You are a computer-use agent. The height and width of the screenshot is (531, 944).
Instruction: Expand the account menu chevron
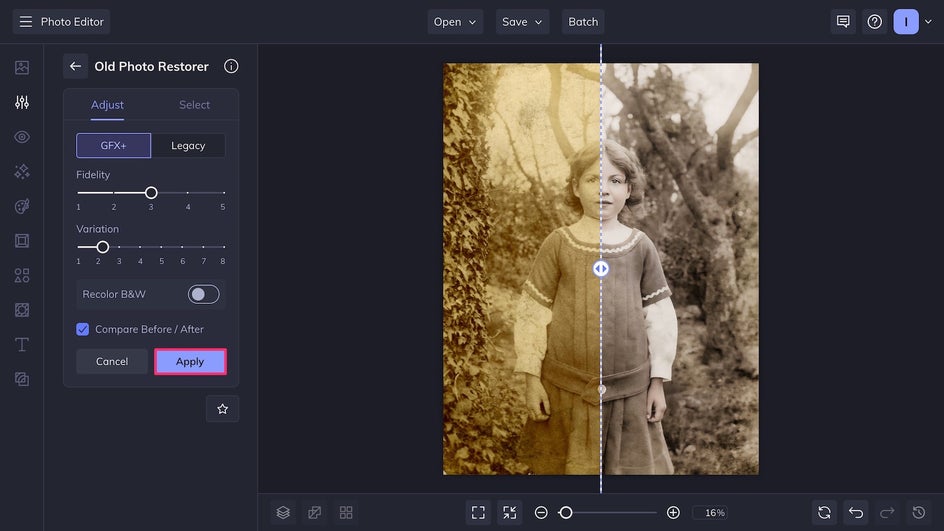(928, 22)
